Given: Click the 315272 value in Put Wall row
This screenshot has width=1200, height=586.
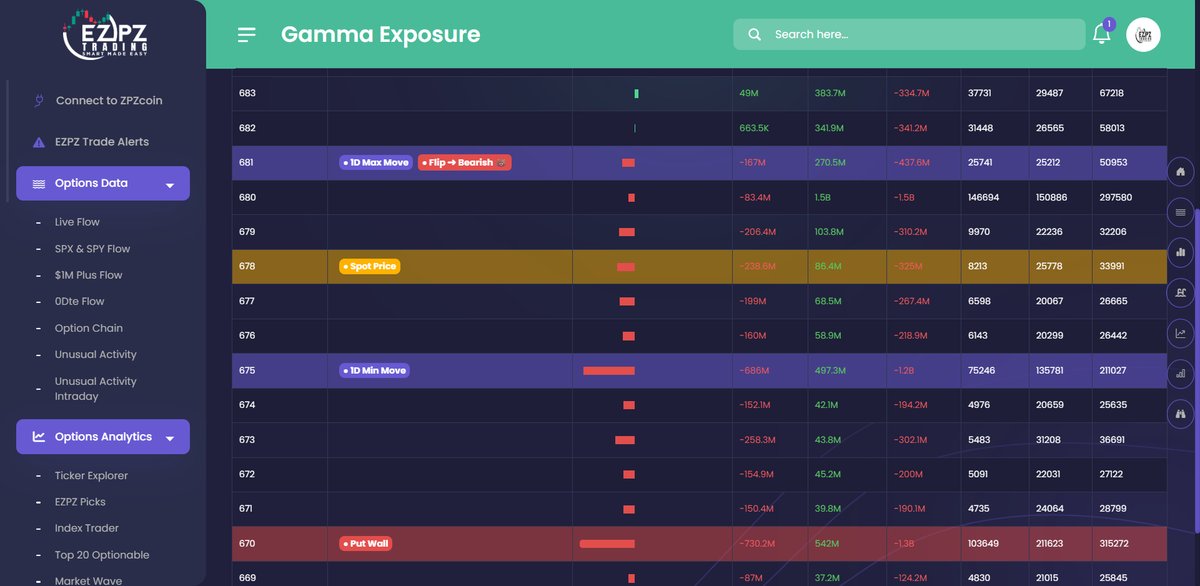Looking at the screenshot, I should [1113, 544].
